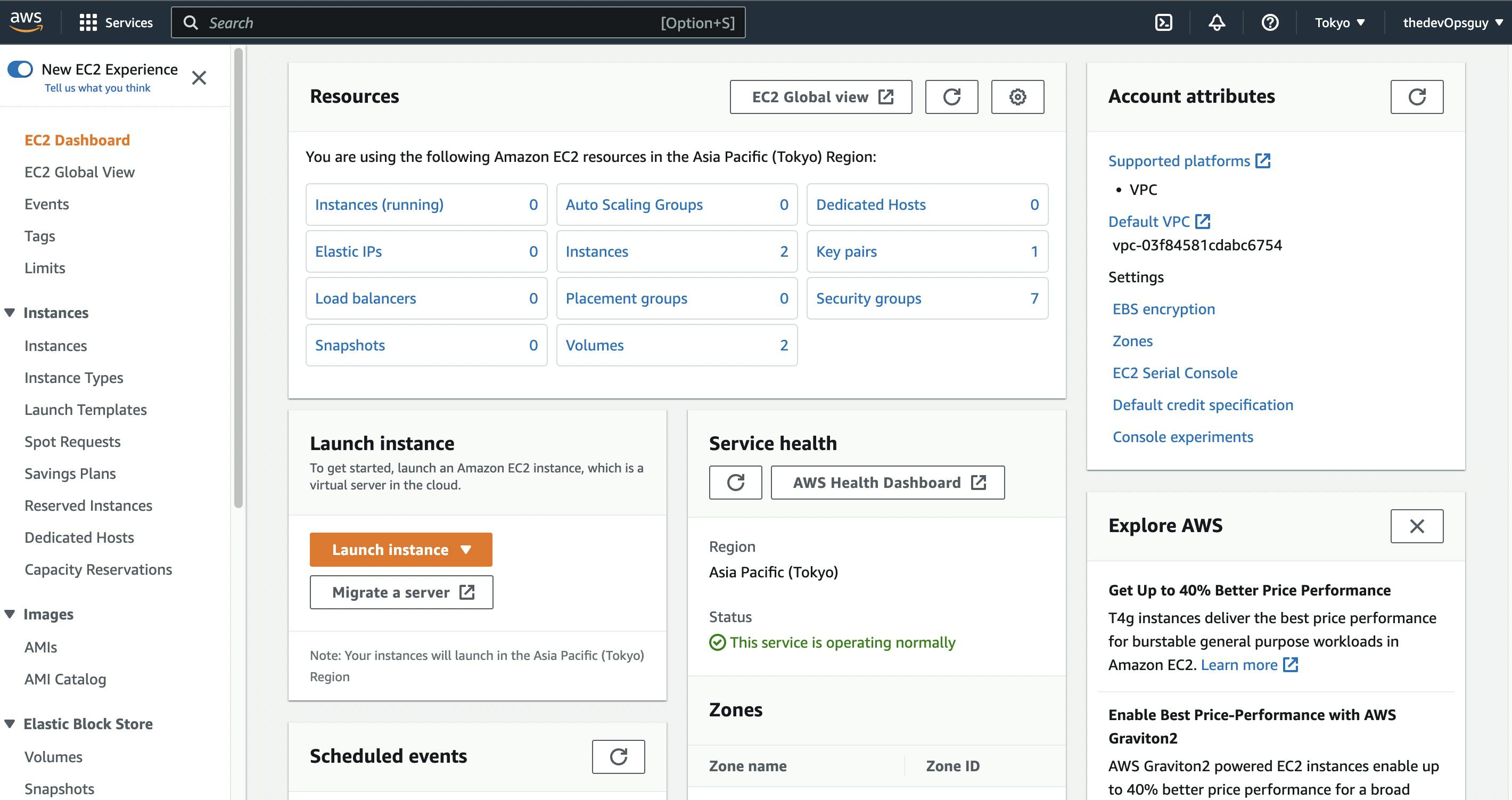The width and height of the screenshot is (1512, 800).
Task: Open Limits in sidebar
Action: click(45, 268)
